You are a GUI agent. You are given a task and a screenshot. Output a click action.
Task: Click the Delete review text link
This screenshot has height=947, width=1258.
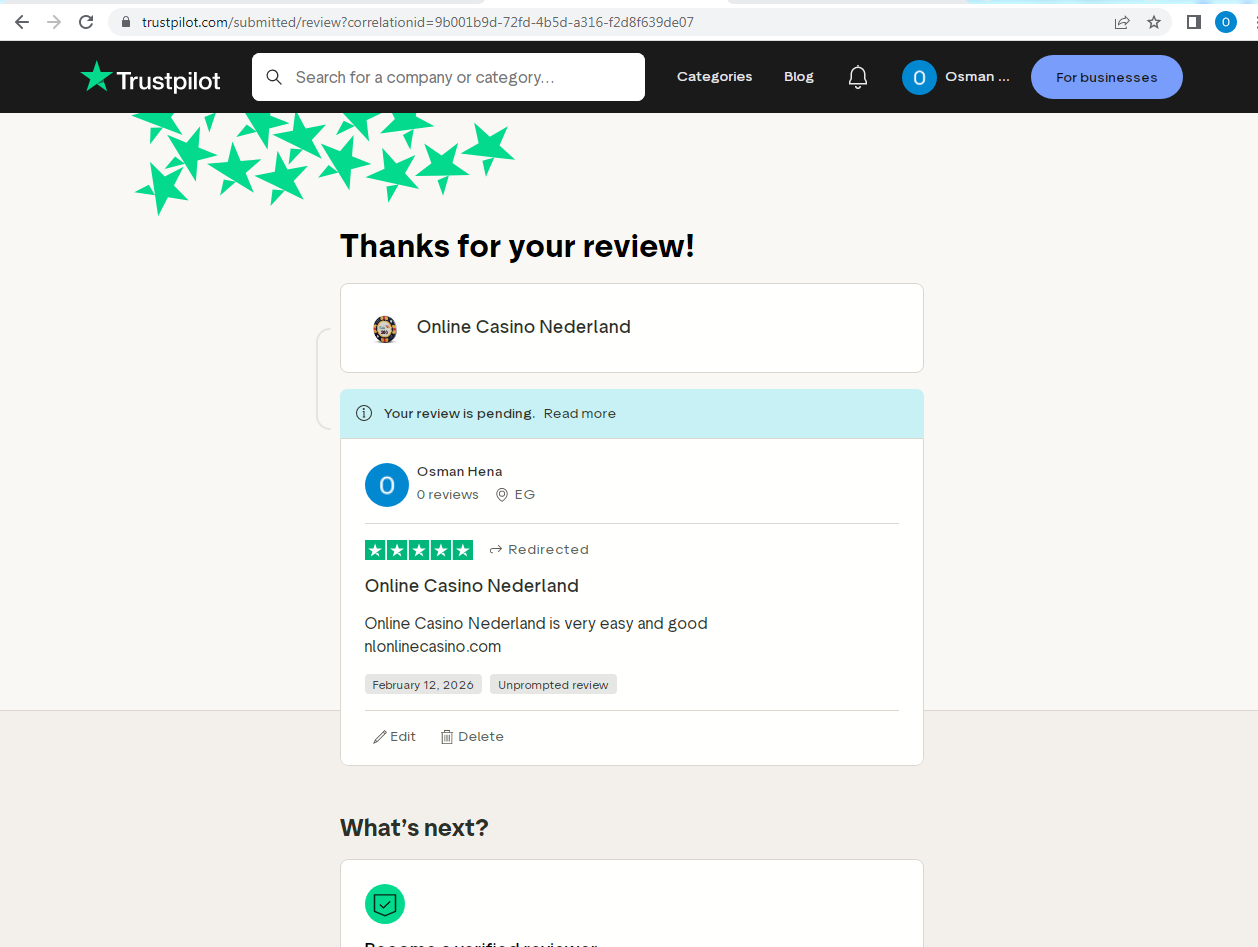481,737
